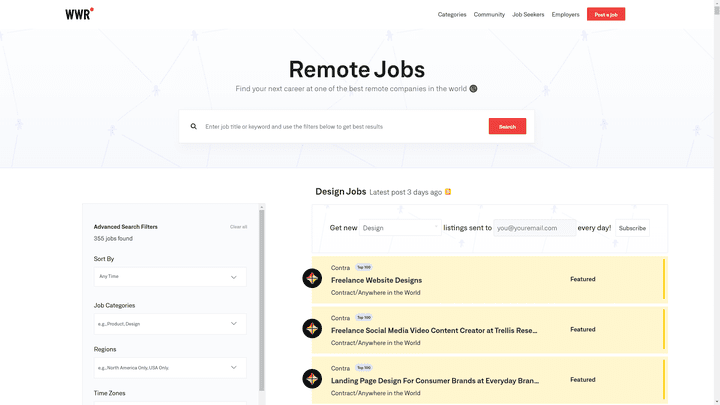
Task: Open the Categories menu
Action: [452, 15]
